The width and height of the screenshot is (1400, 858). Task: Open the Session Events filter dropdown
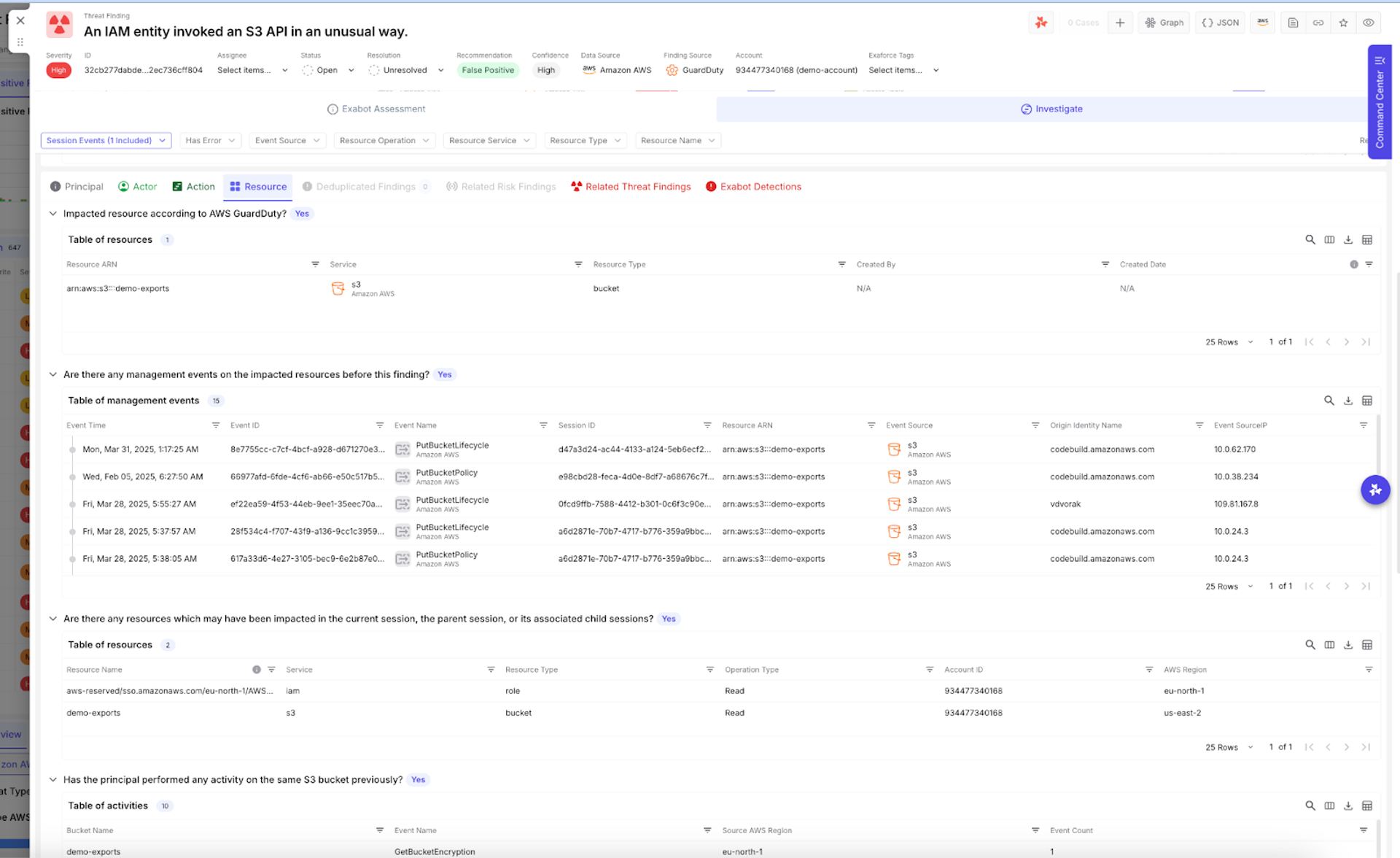pos(106,140)
